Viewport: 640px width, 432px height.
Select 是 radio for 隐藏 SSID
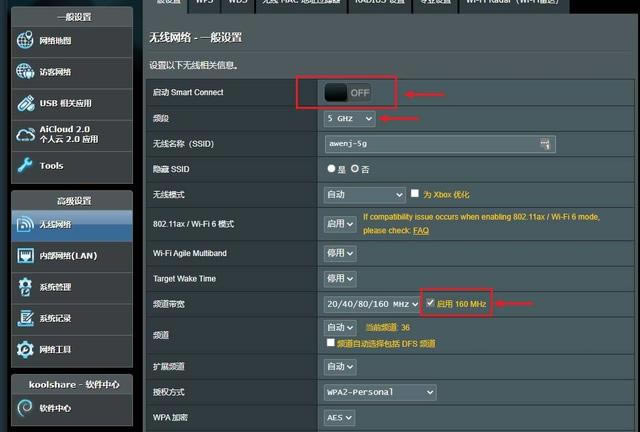[329, 169]
